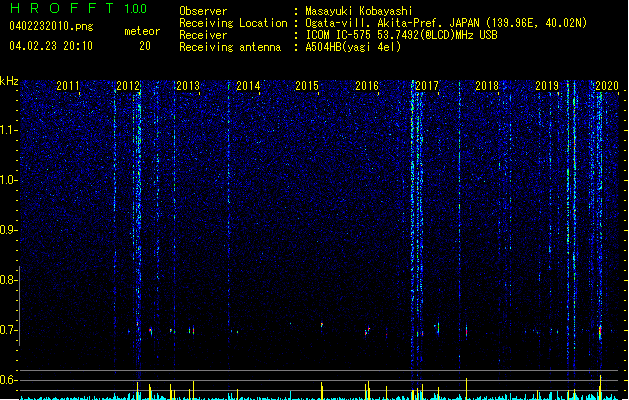629x400 pixels.
Task: Click the 'Observer' field label
Action: 203,11
